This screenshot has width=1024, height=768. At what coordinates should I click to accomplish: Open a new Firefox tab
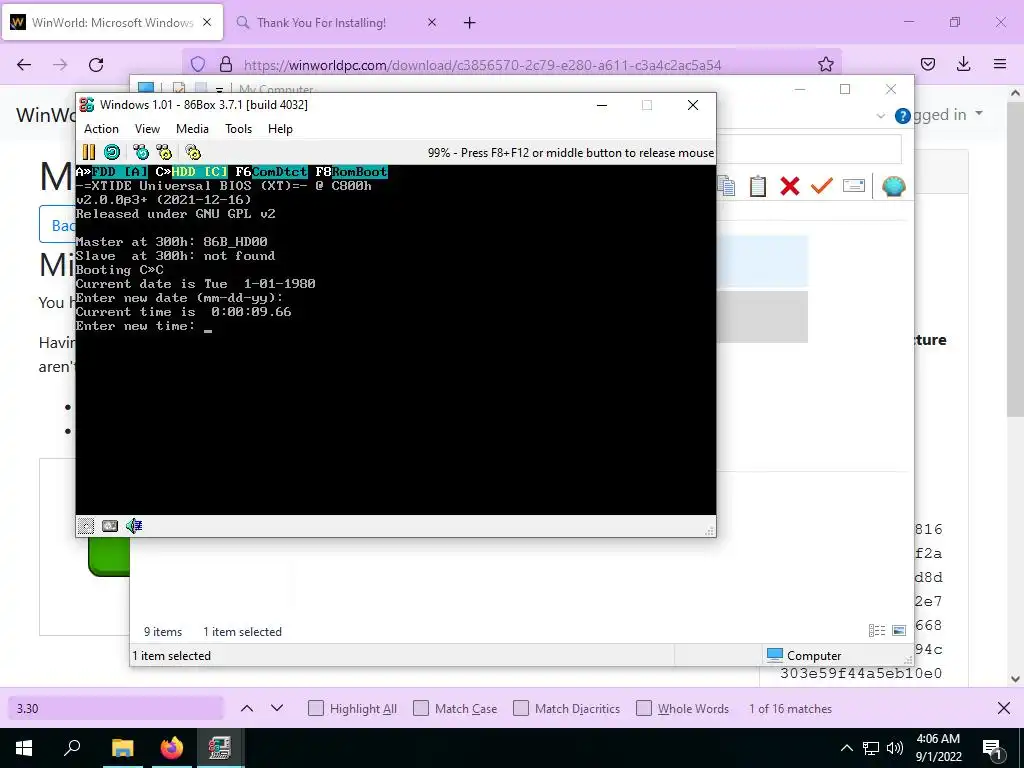click(x=470, y=23)
